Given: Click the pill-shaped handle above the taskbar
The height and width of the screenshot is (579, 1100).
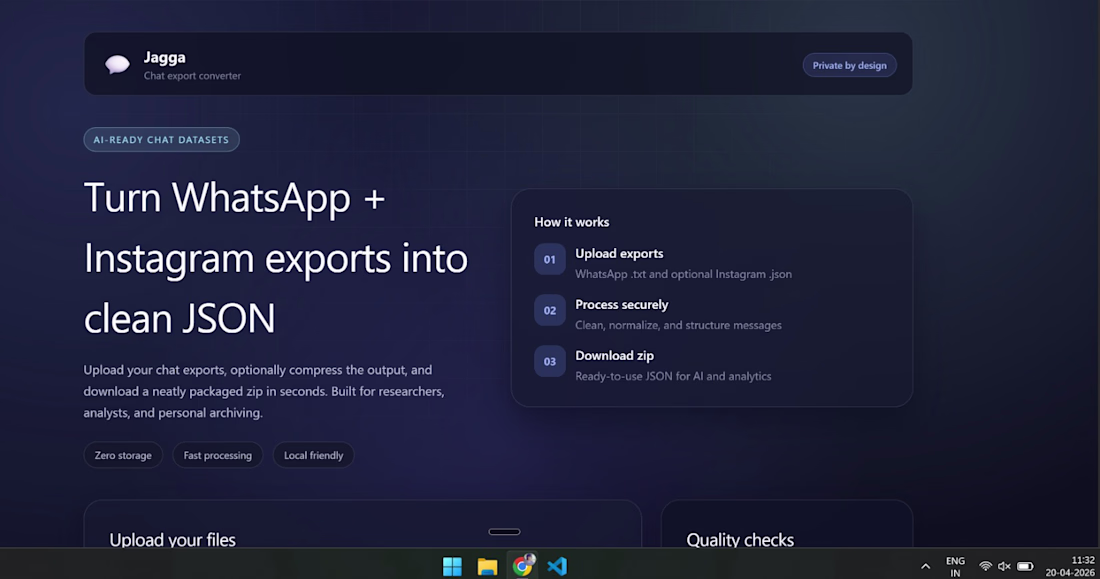Looking at the screenshot, I should pyautogui.click(x=504, y=532).
